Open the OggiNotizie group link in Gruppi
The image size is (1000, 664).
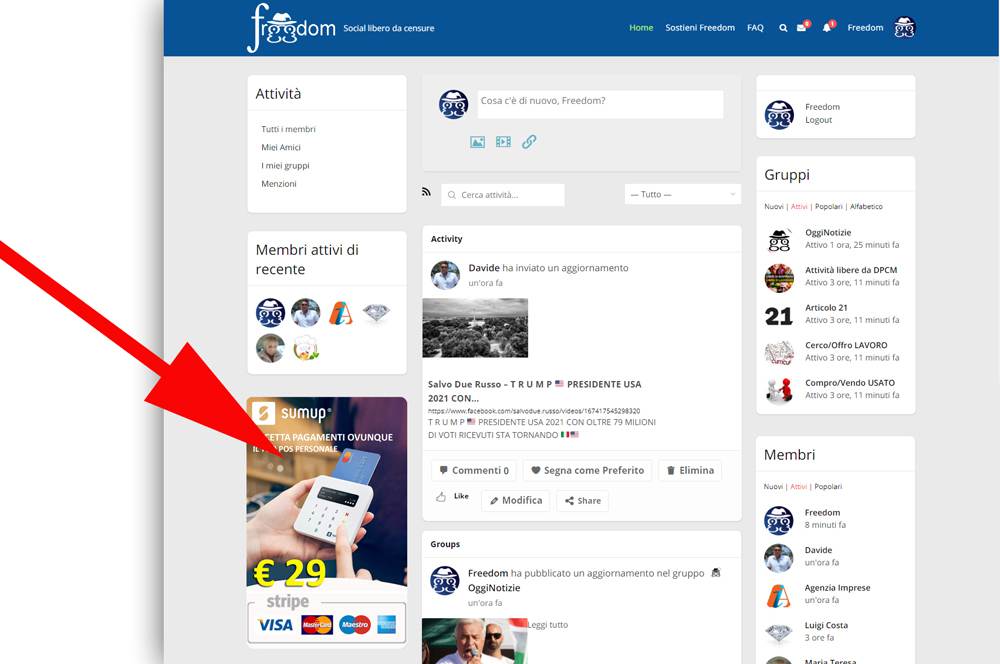pos(828,233)
